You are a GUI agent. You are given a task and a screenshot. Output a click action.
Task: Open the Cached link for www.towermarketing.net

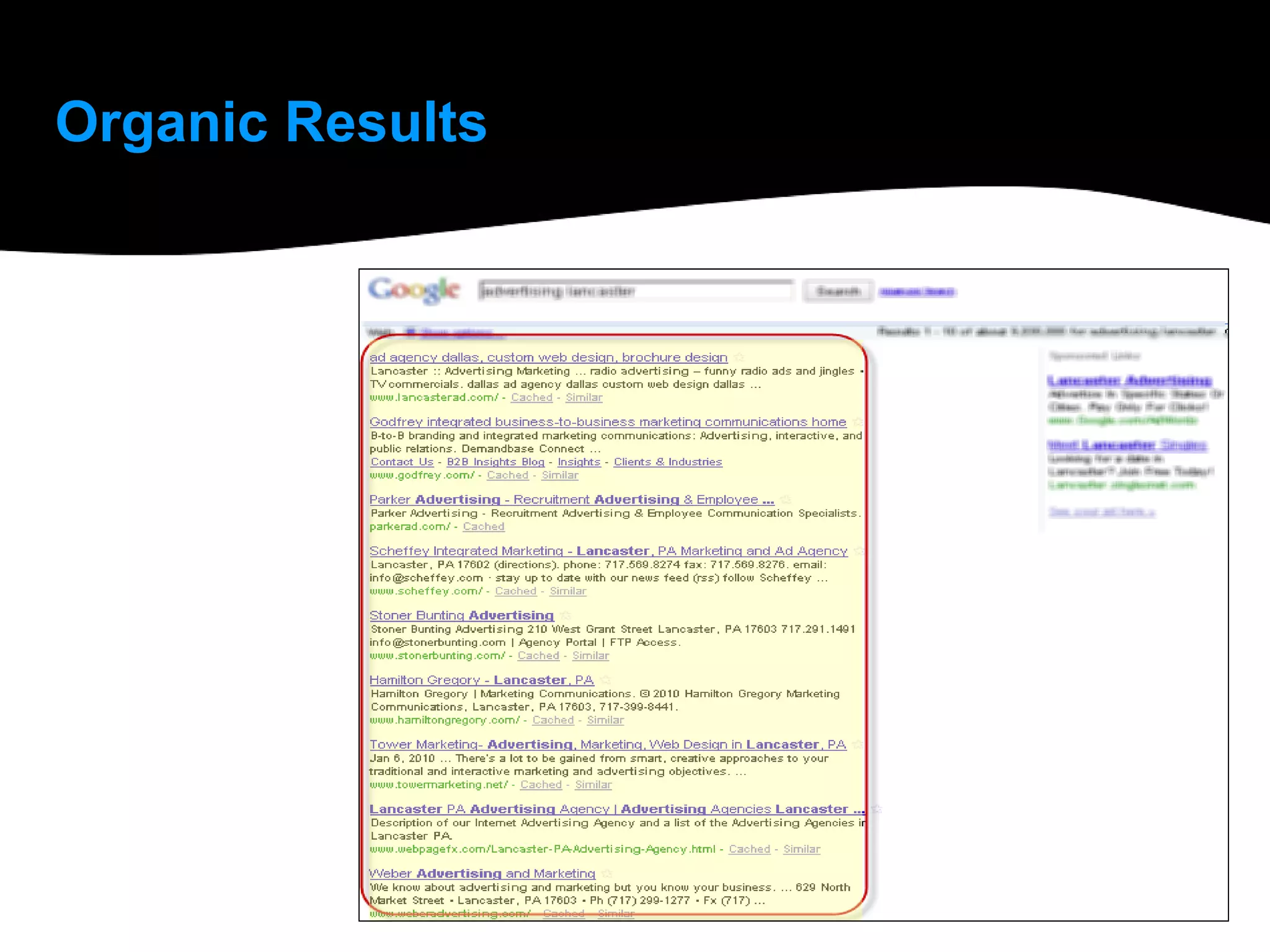click(x=541, y=784)
